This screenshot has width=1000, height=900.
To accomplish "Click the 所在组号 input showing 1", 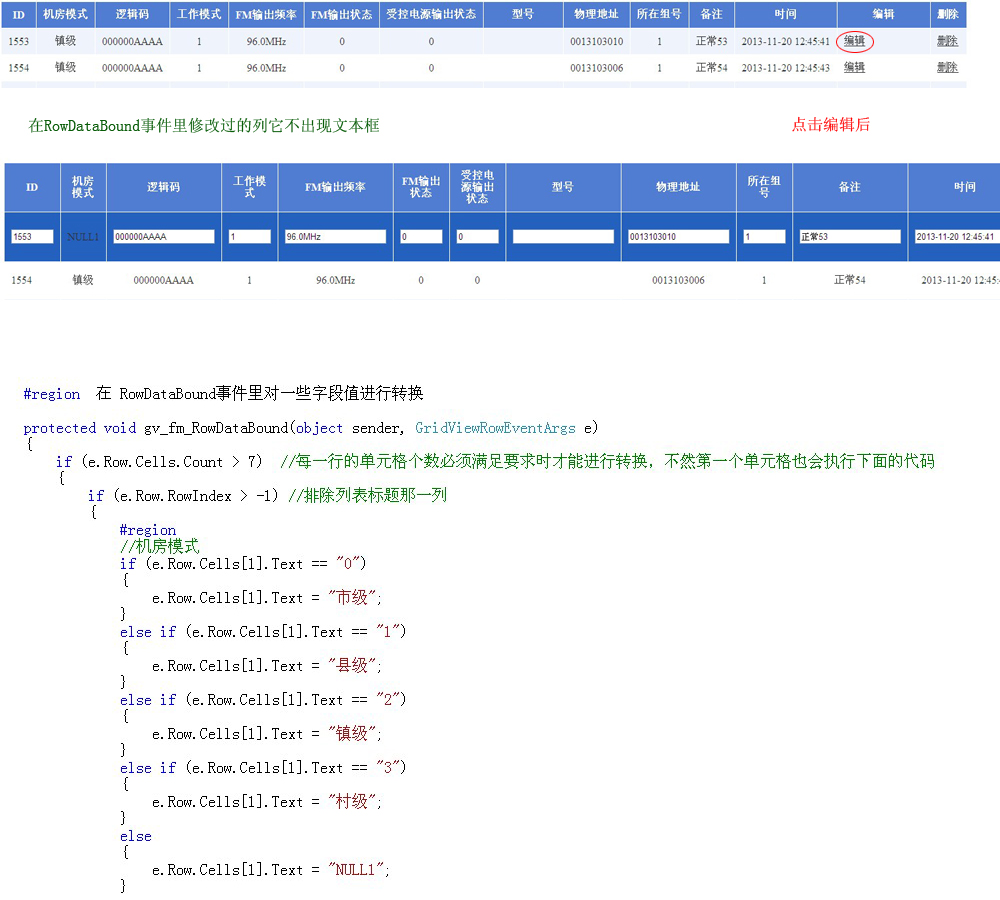I will point(762,236).
